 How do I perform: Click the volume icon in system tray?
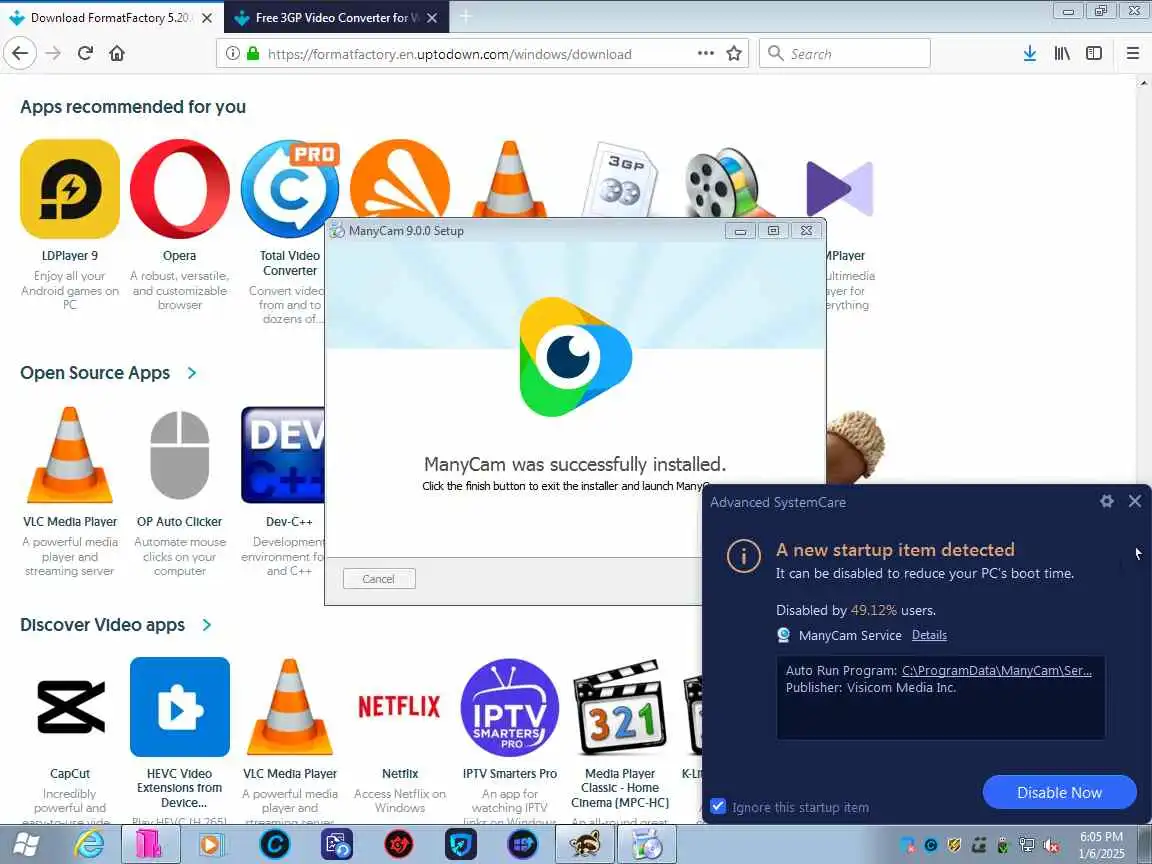click(1051, 846)
